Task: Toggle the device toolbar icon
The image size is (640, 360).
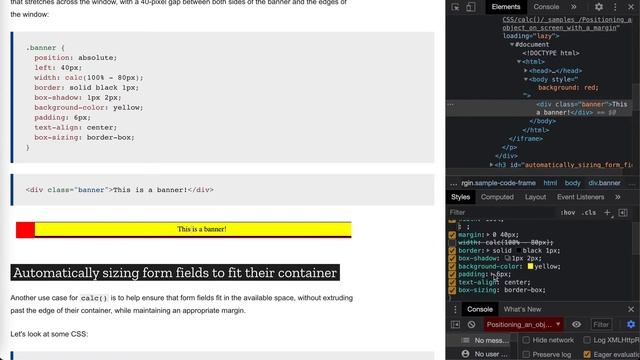Action: [x=471, y=7]
